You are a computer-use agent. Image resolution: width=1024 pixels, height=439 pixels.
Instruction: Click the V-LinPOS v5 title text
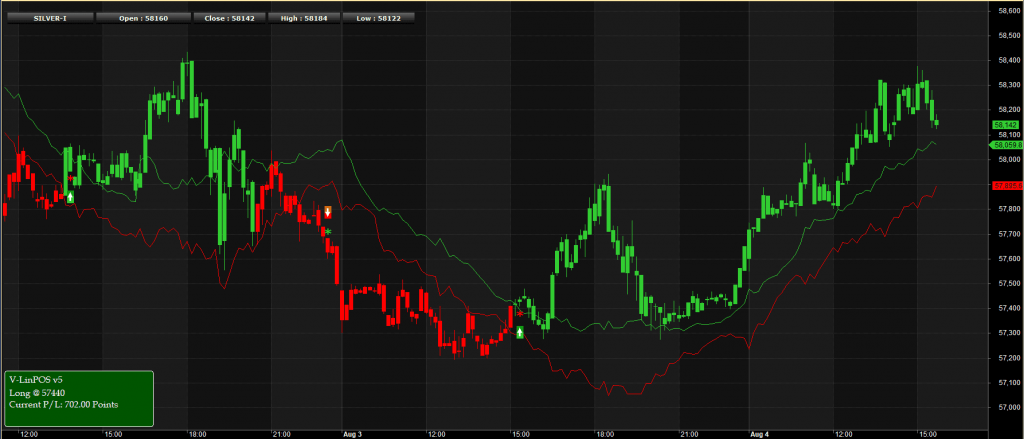tap(36, 380)
